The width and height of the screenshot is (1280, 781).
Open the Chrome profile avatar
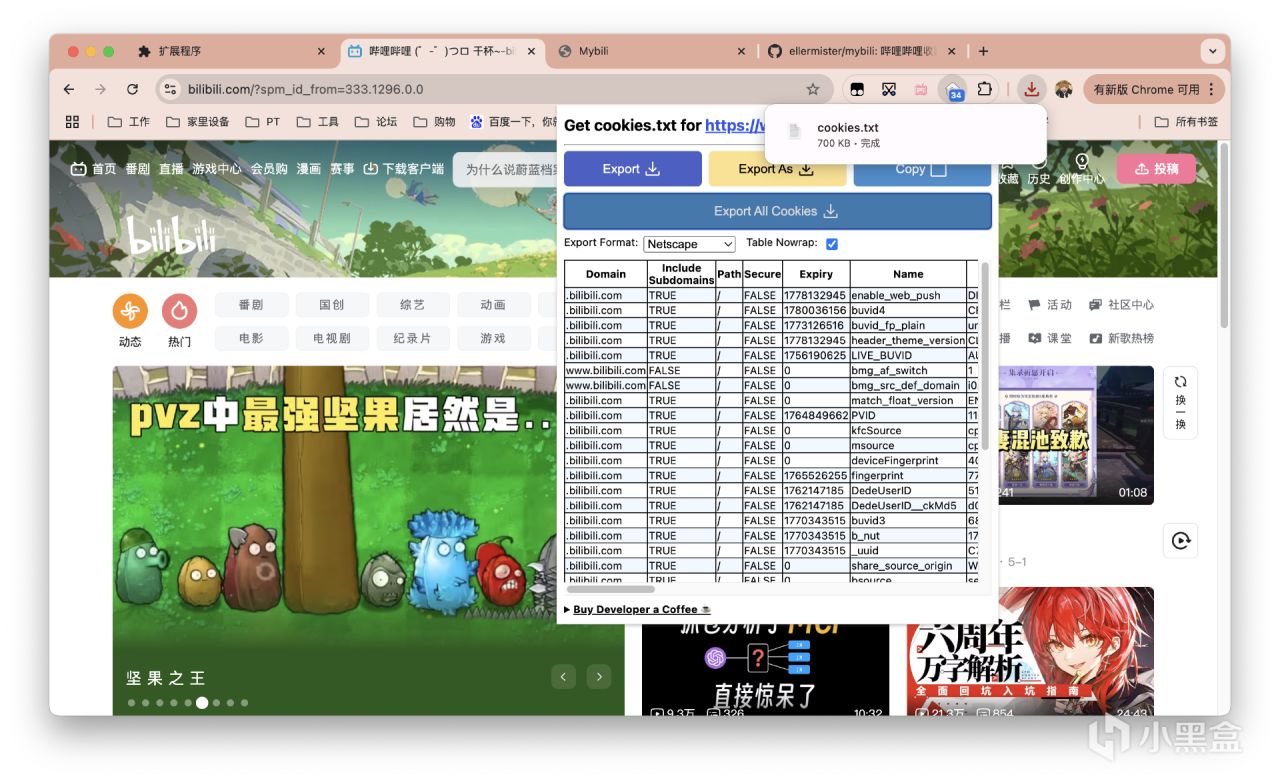tap(1063, 89)
